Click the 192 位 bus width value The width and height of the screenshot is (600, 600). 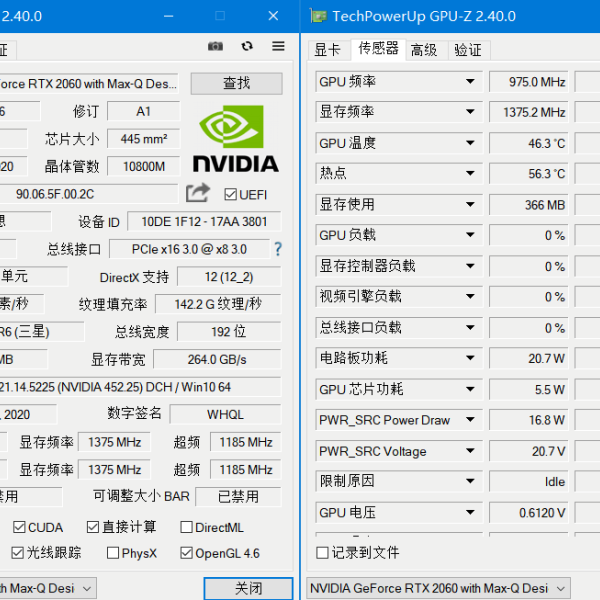coord(229,331)
